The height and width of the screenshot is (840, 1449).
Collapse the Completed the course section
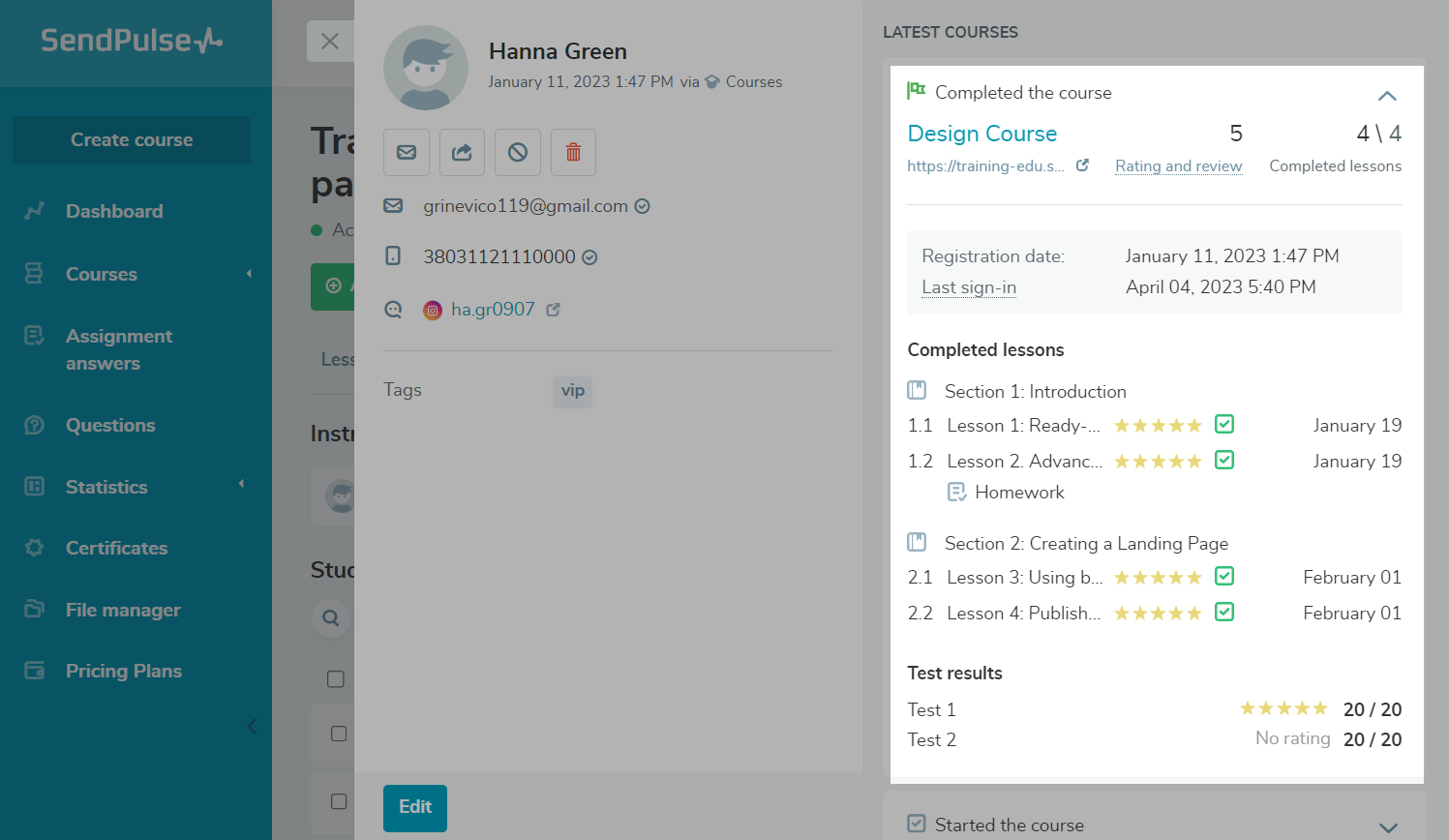pos(1387,96)
